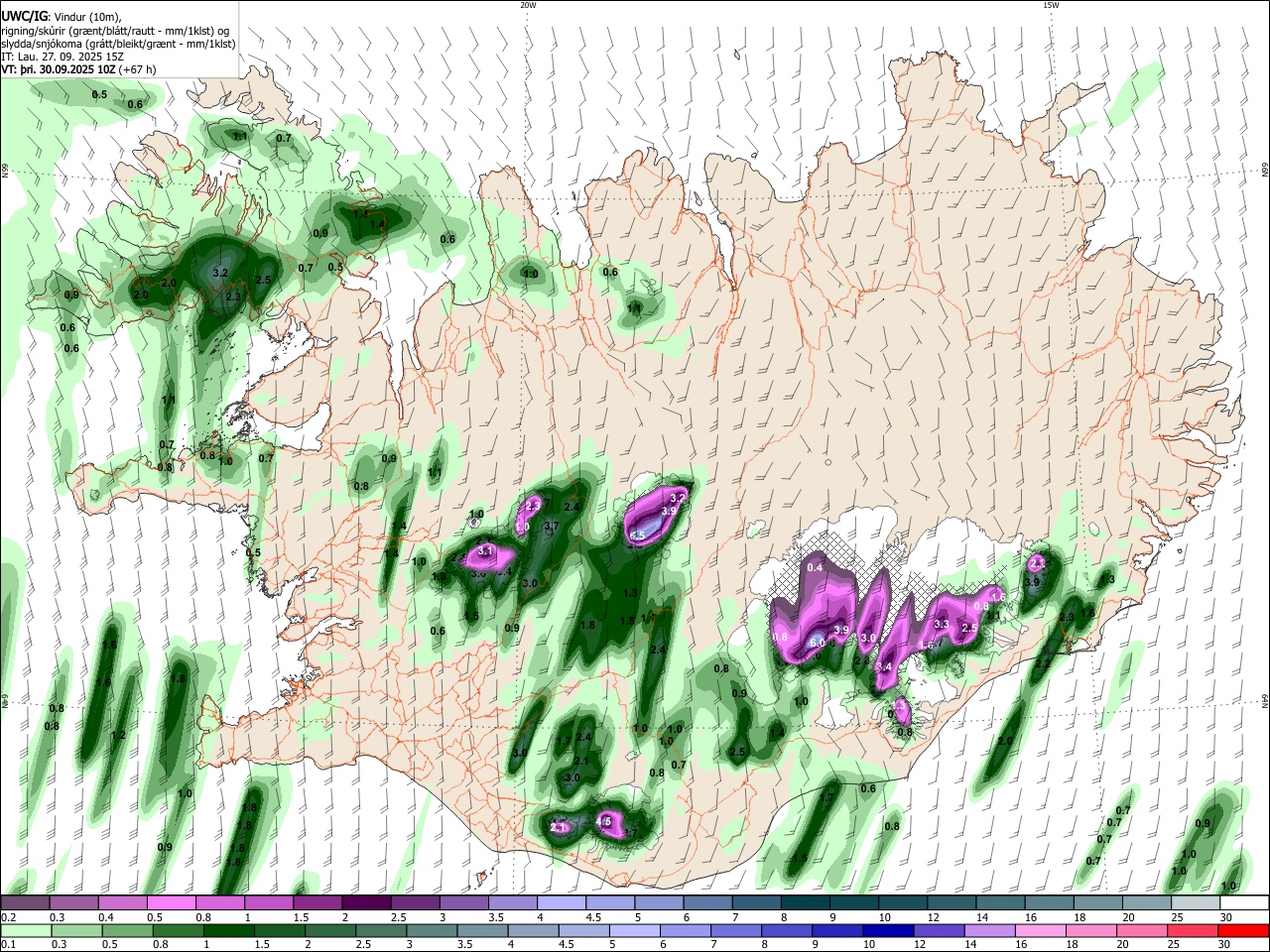Select the dark teal 8–9 snow swatch
Viewport: 1270px width, 952px height.
coord(805,902)
